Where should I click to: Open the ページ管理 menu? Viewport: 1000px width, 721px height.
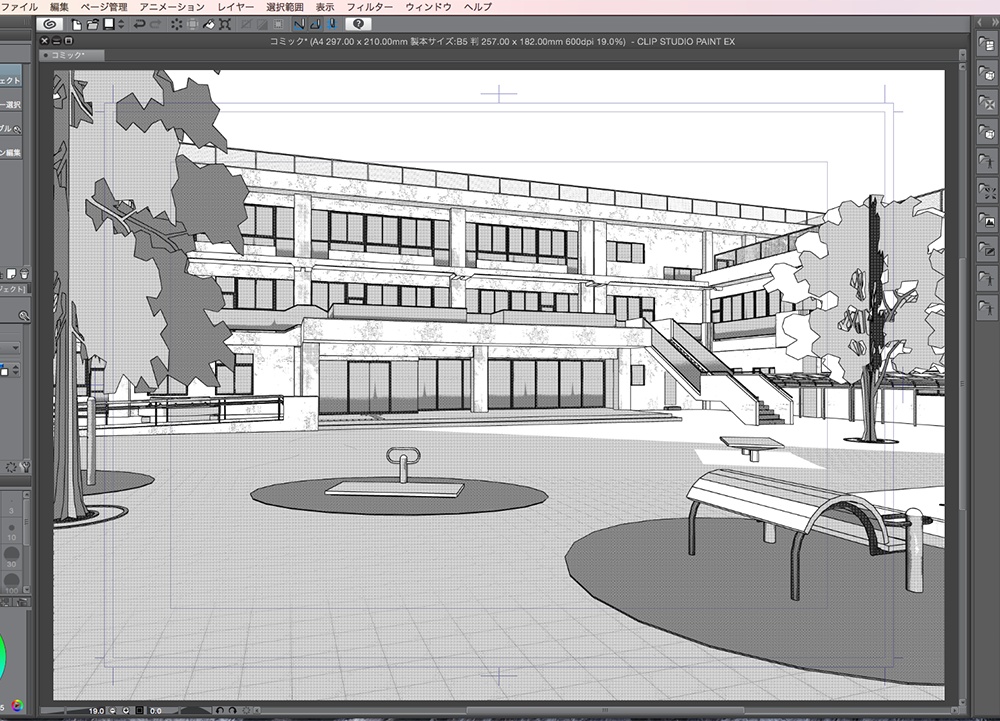click(x=104, y=7)
